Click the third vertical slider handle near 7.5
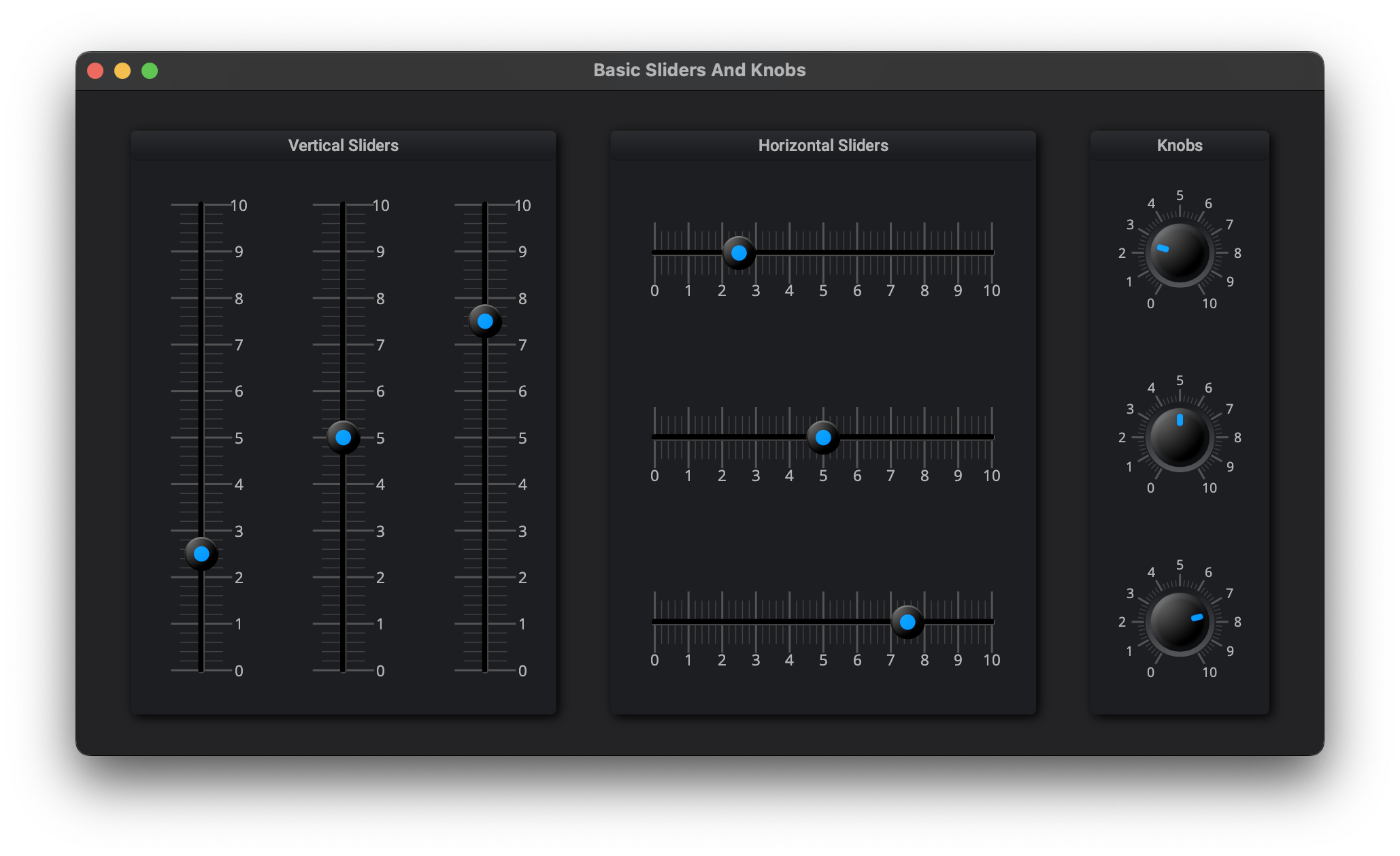 tap(485, 321)
